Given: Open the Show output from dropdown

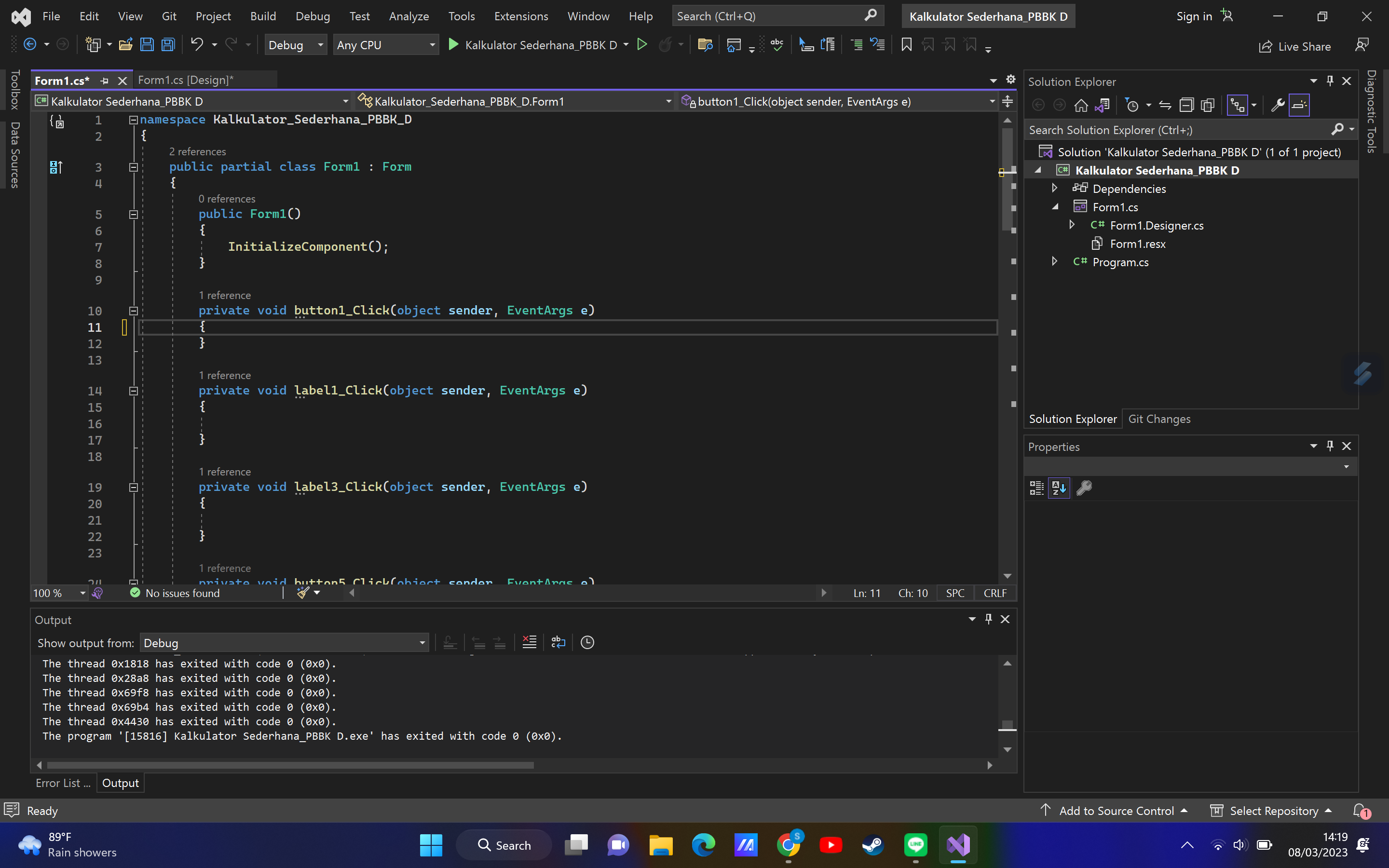Looking at the screenshot, I should (x=422, y=642).
